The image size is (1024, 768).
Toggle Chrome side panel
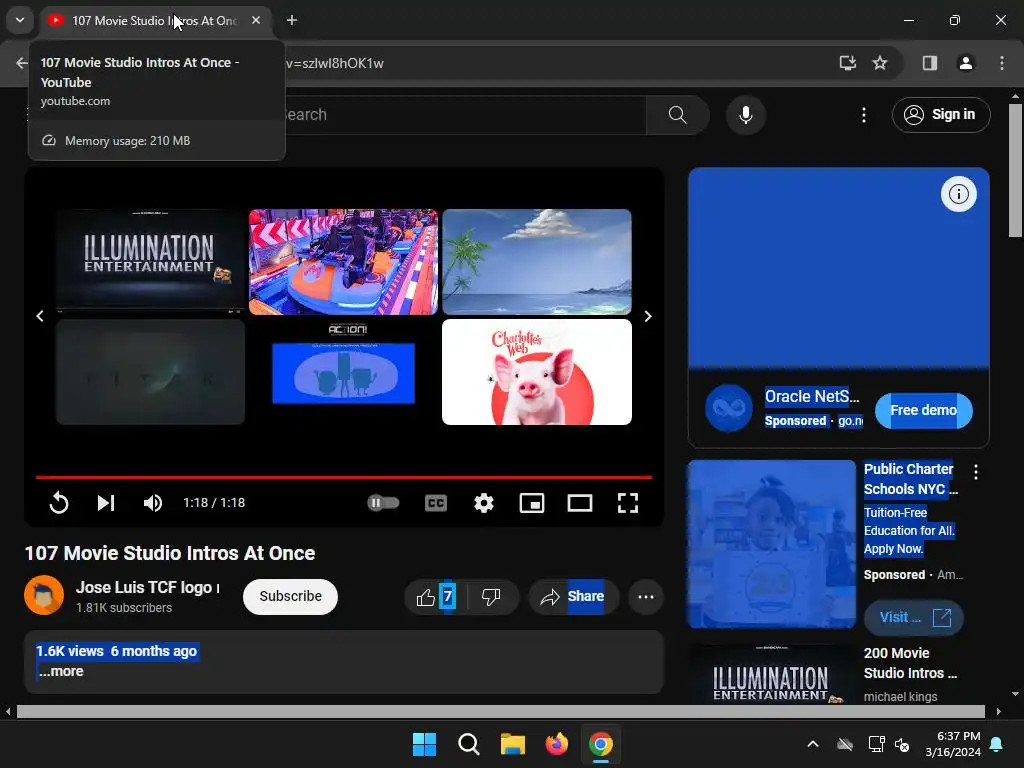tap(930, 63)
